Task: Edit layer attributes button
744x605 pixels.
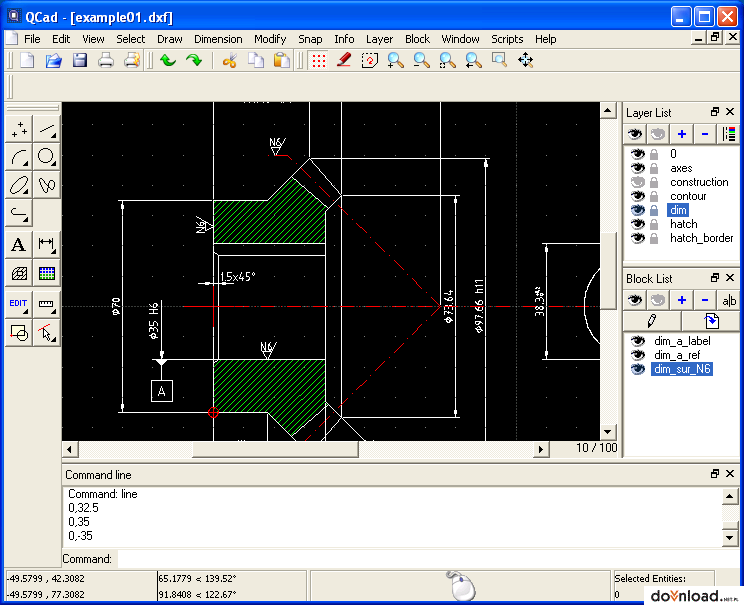Action: pyautogui.click(x=729, y=134)
